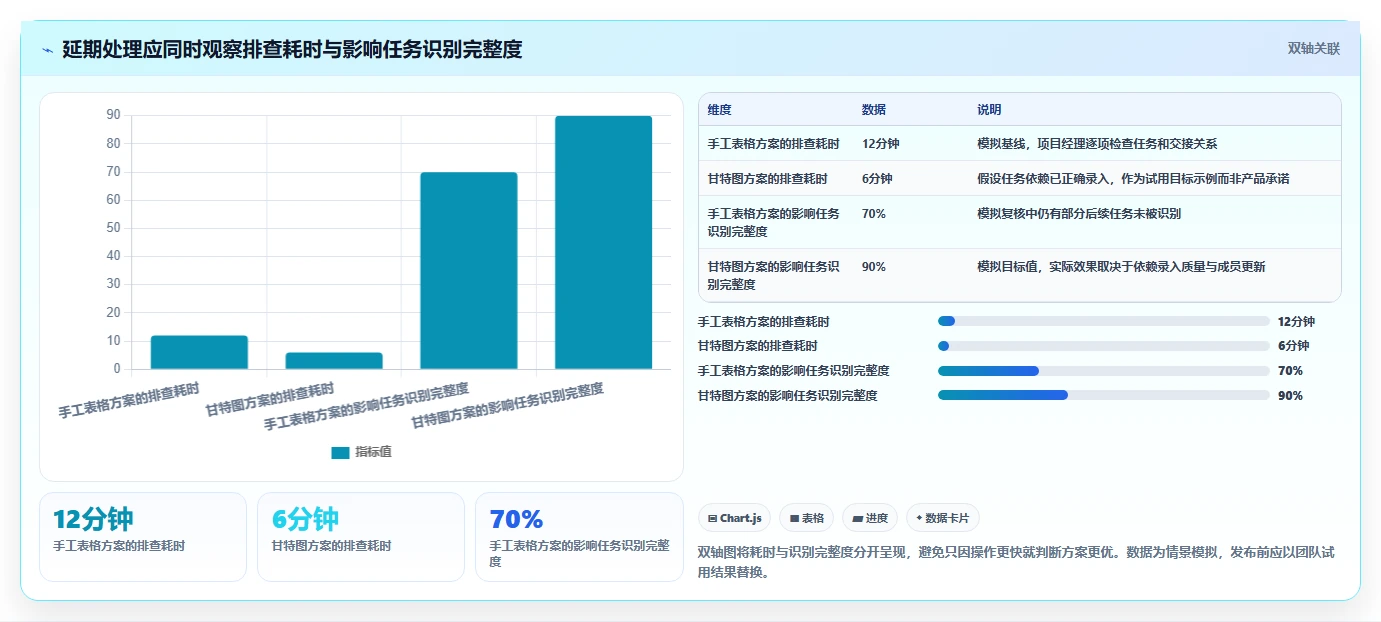Viewport: 1381px width, 622px height.
Task: Click the 维度 column header
Action: 720,110
